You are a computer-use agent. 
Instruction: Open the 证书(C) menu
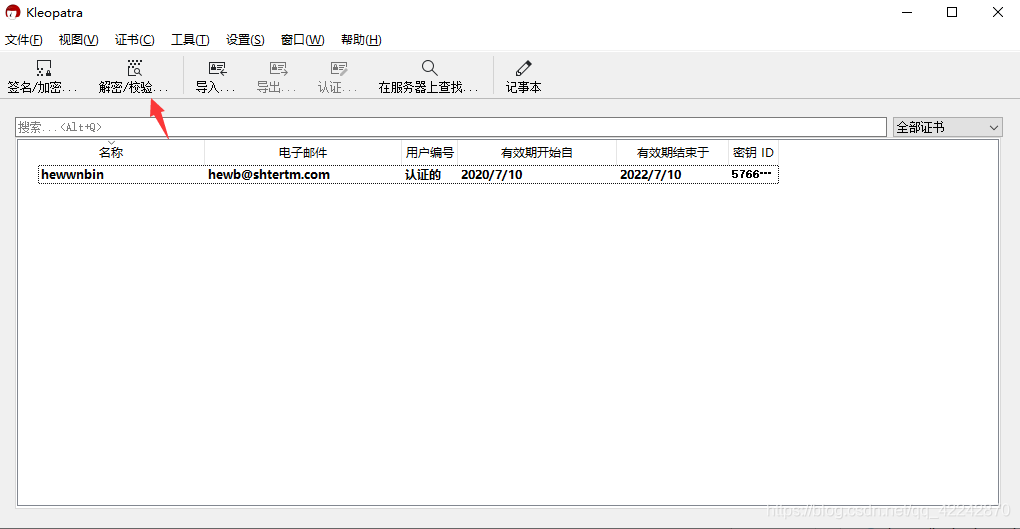point(135,40)
